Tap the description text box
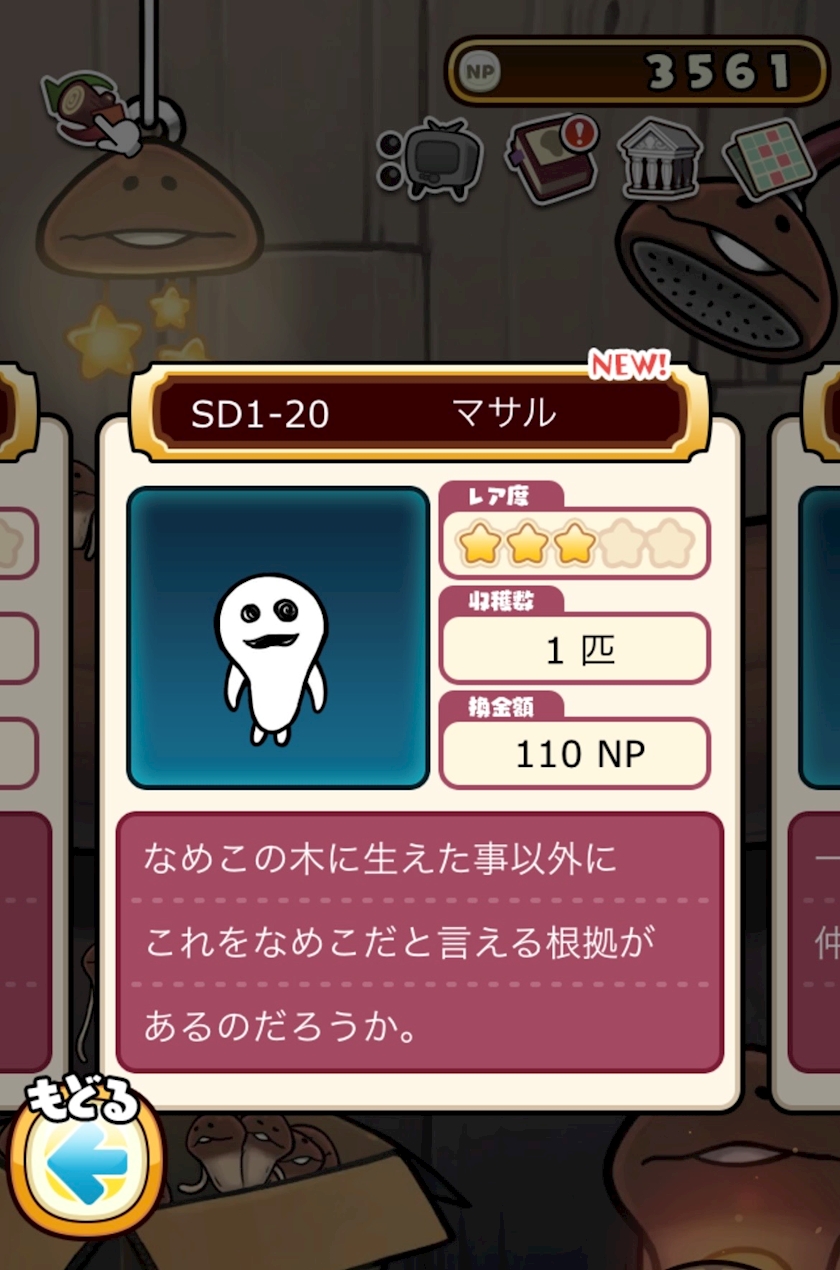The image size is (840, 1270). point(419,942)
